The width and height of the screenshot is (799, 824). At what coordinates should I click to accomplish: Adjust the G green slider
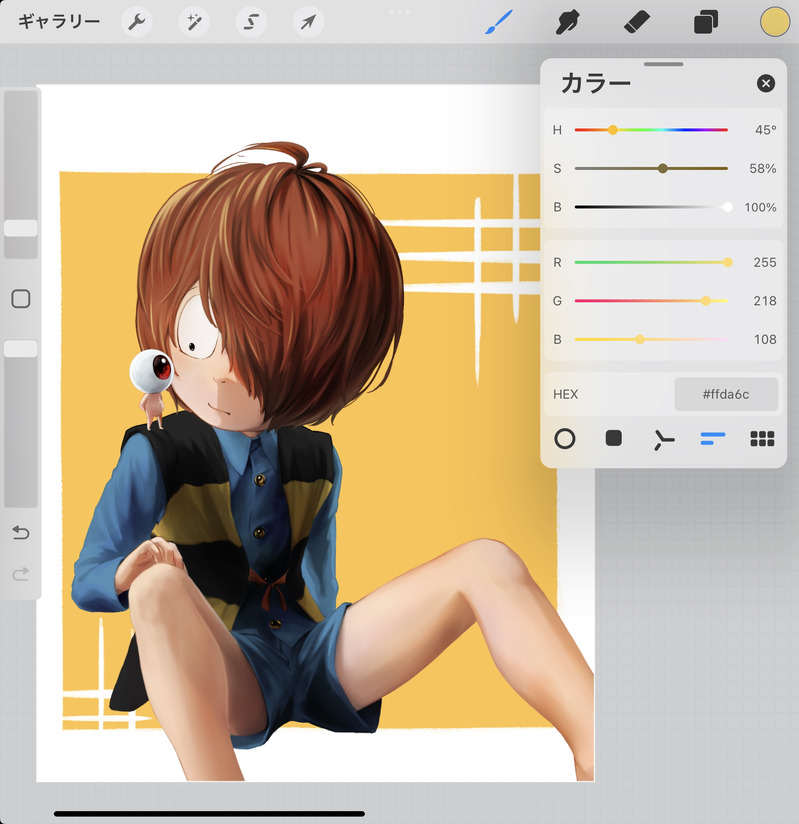coord(651,301)
